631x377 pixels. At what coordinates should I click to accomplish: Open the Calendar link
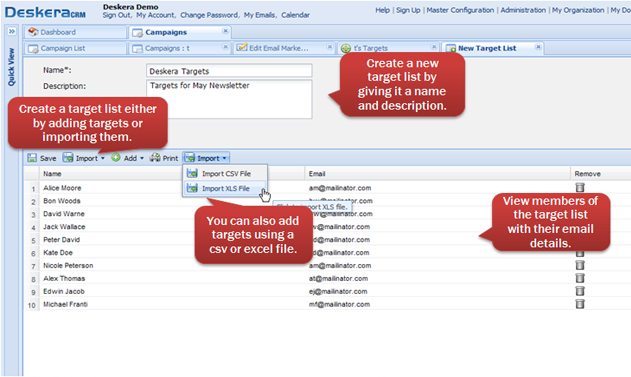tap(295, 15)
